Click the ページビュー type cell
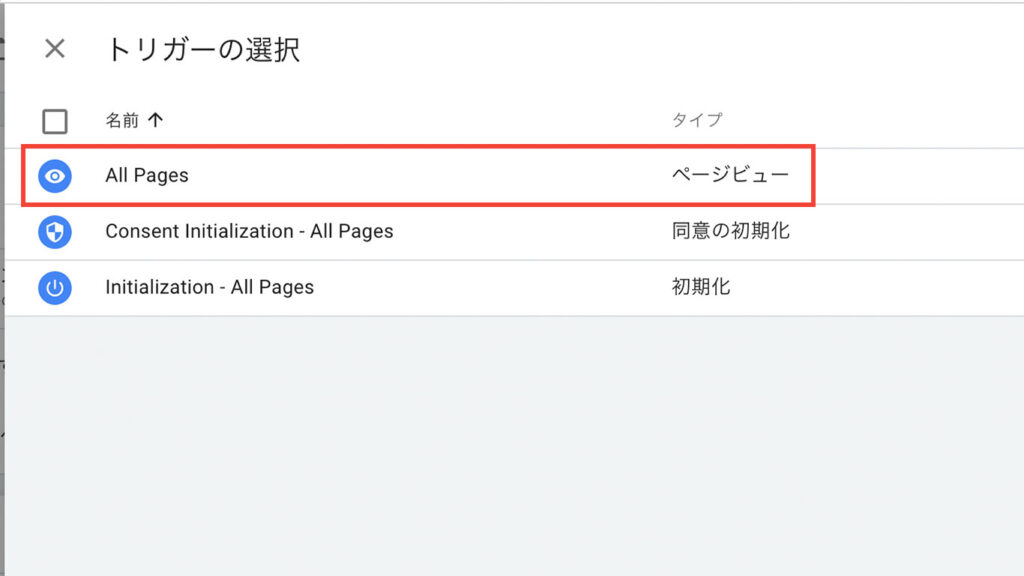The width and height of the screenshot is (1024, 576). pyautogui.click(x=730, y=175)
